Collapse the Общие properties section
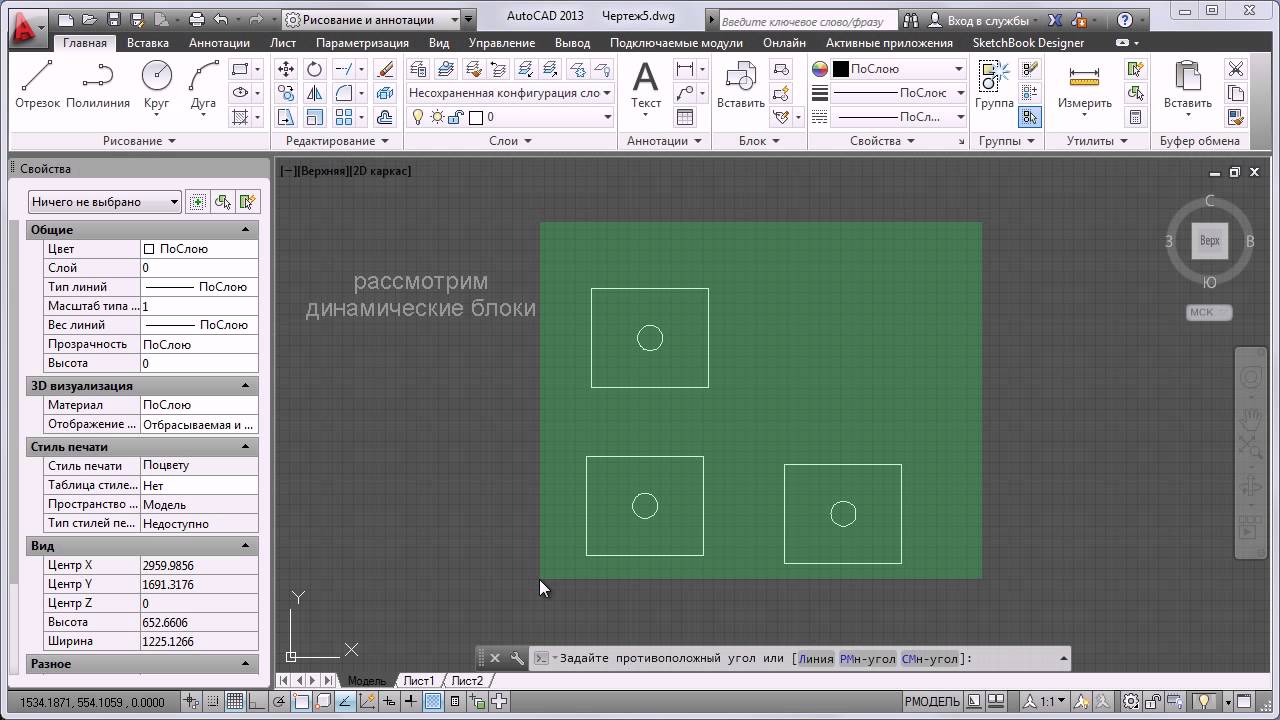This screenshot has height=720, width=1280. pos(245,230)
